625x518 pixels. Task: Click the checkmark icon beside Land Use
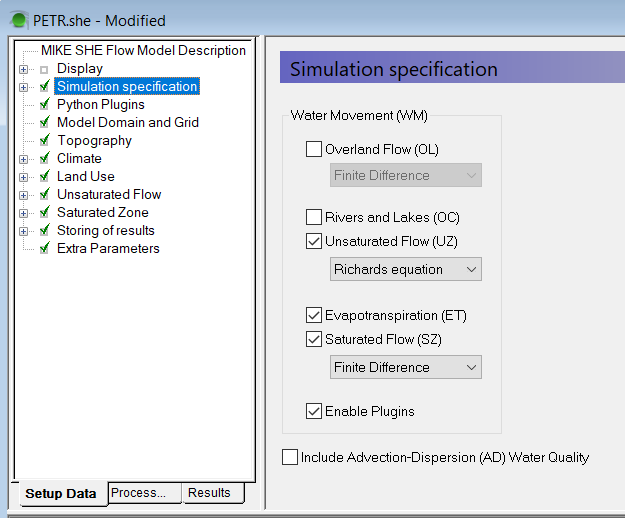(x=44, y=176)
